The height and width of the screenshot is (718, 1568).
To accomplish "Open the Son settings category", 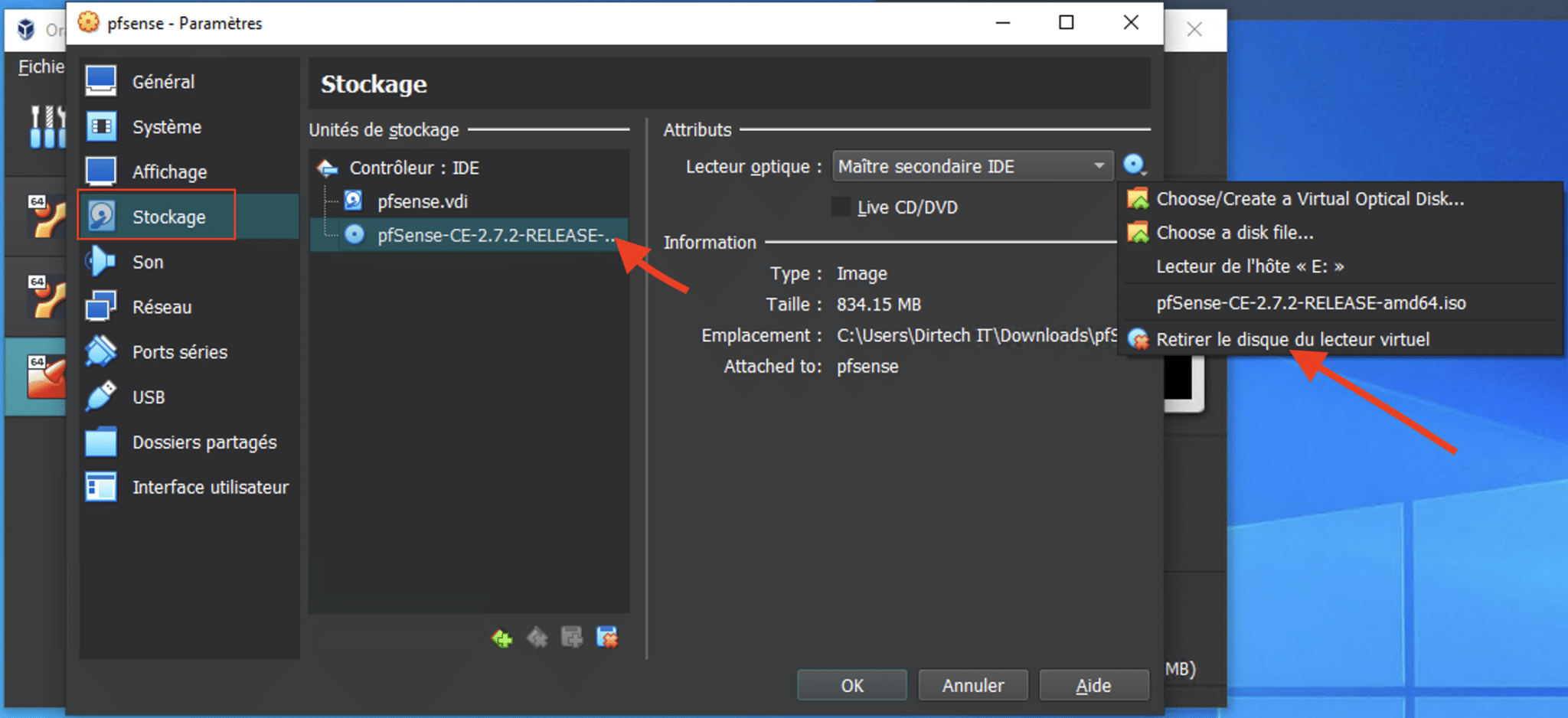I will [146, 261].
